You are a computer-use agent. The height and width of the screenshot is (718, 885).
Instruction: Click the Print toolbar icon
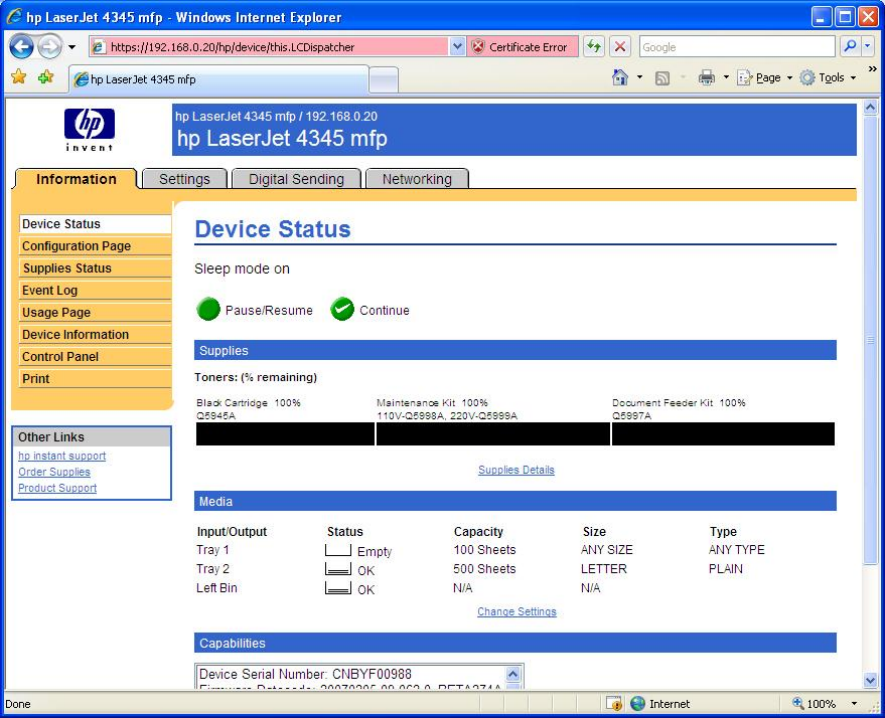tap(706, 77)
